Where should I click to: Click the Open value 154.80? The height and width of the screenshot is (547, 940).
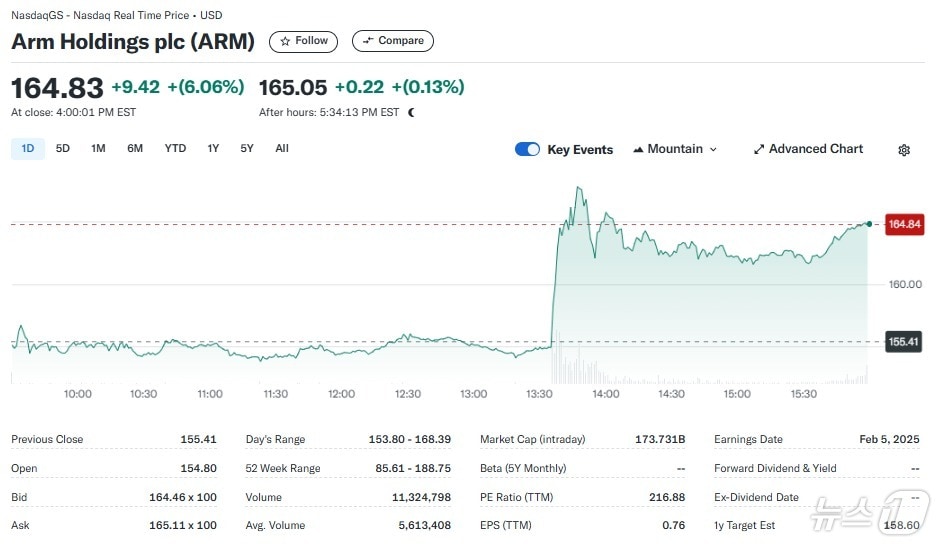click(198, 468)
